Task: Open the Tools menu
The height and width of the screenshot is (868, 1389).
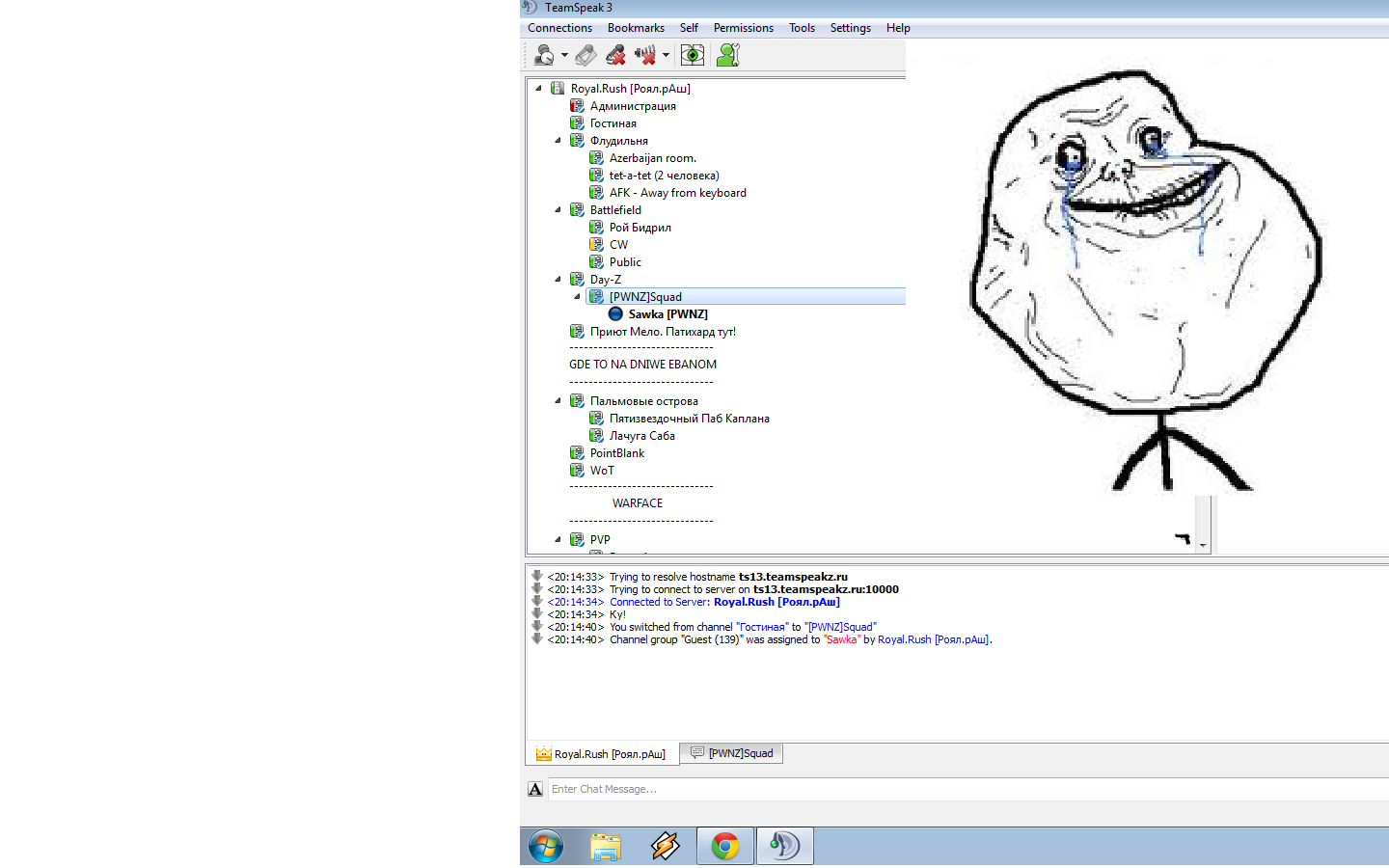Action: tap(802, 28)
